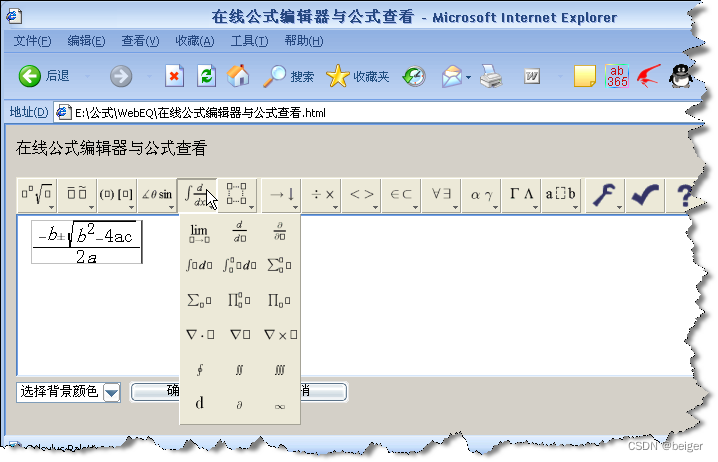Open the arrows palette
The height and width of the screenshot is (462, 718).
[x=281, y=195]
